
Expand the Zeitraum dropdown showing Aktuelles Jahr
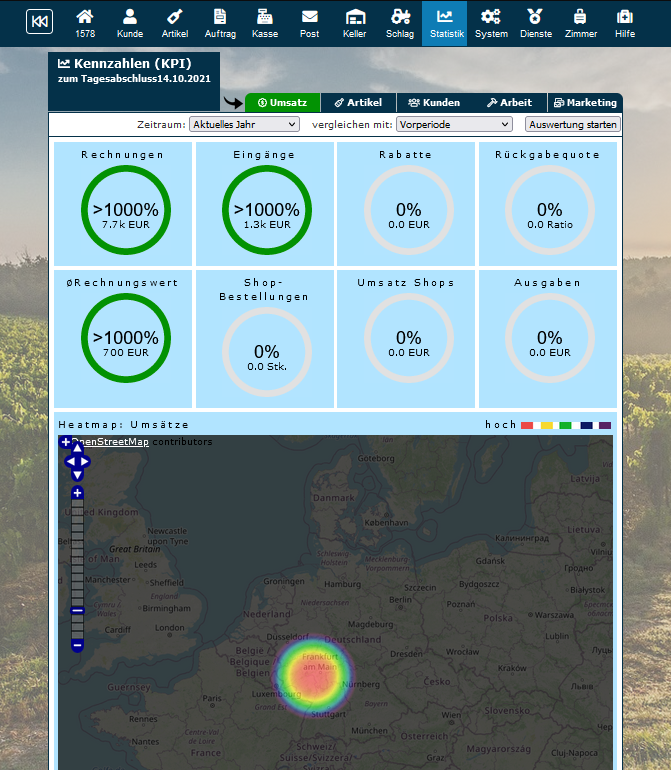[244, 124]
